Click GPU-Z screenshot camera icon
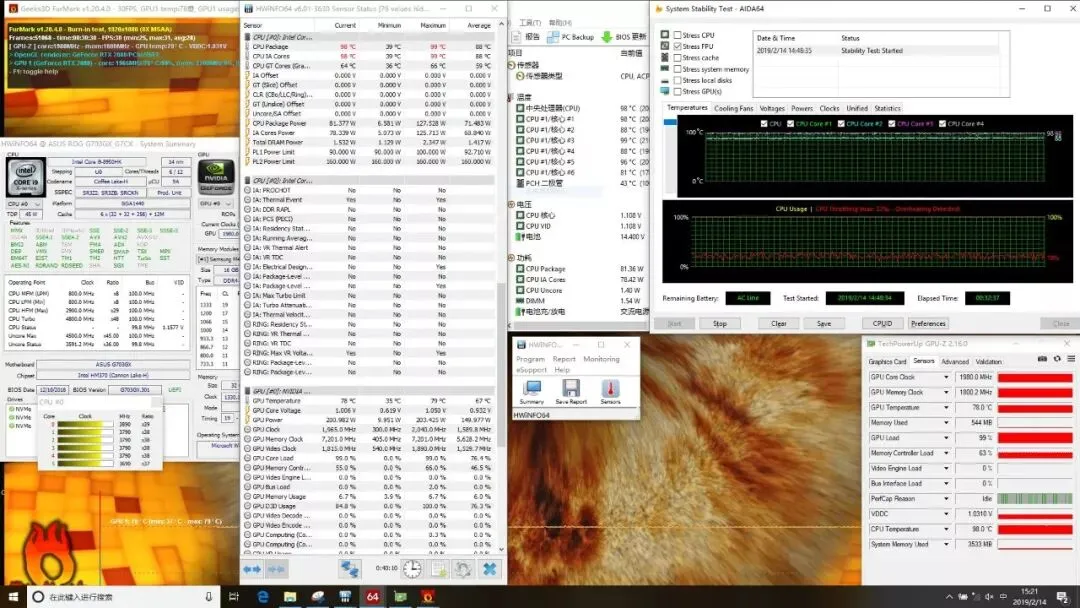The height and width of the screenshot is (608, 1080). click(x=1042, y=359)
